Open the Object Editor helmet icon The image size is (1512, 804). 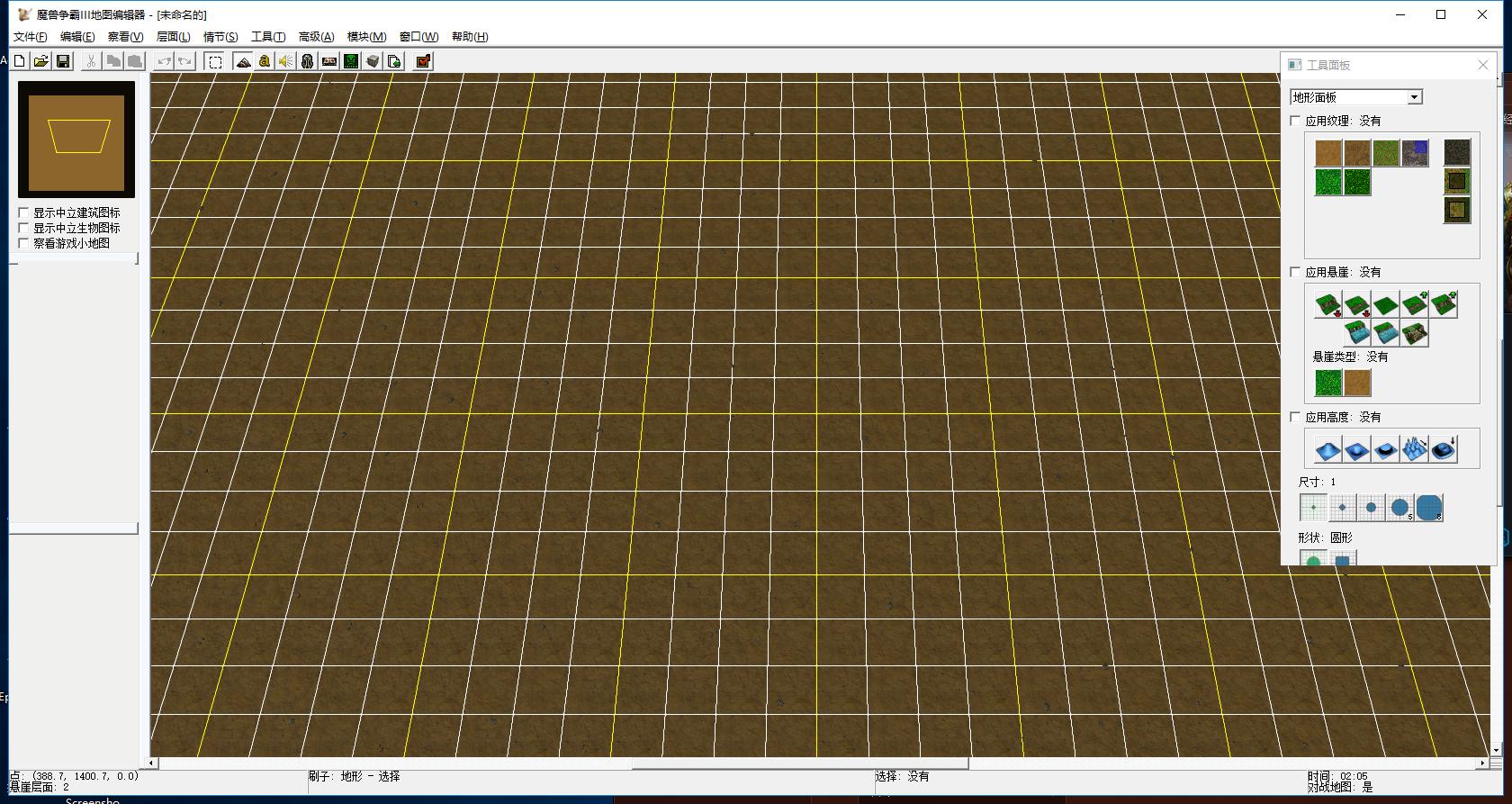click(307, 61)
